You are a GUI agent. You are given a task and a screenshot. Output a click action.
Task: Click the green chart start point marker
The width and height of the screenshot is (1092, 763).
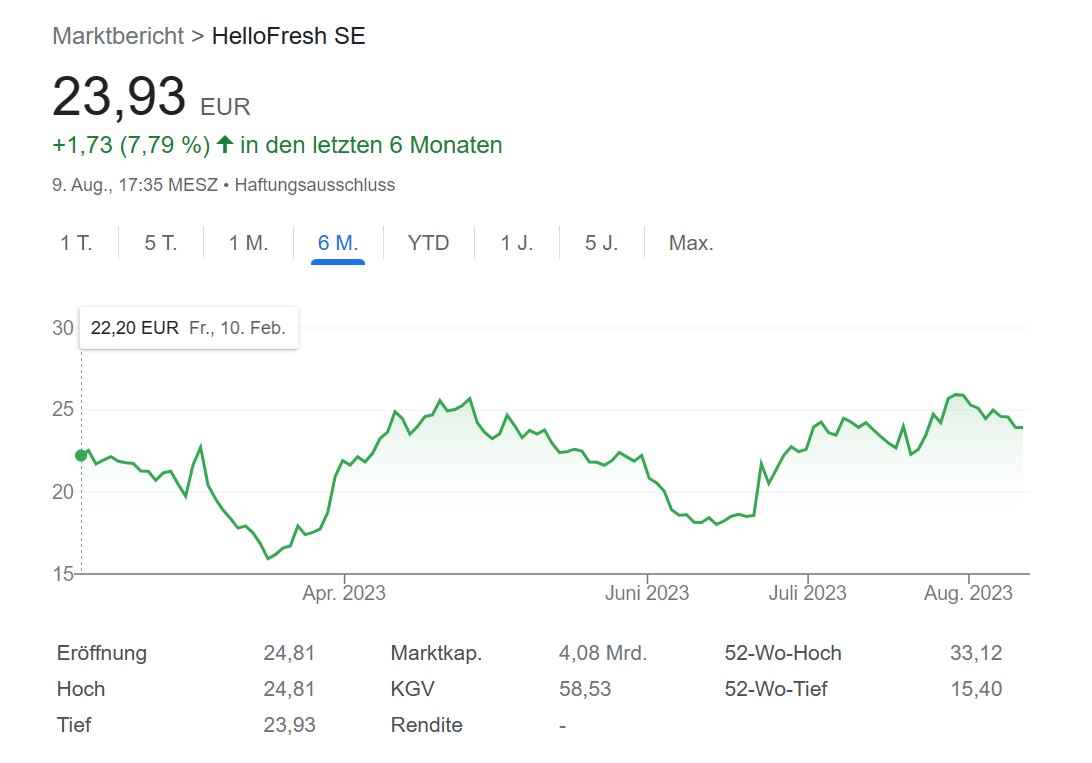point(81,455)
